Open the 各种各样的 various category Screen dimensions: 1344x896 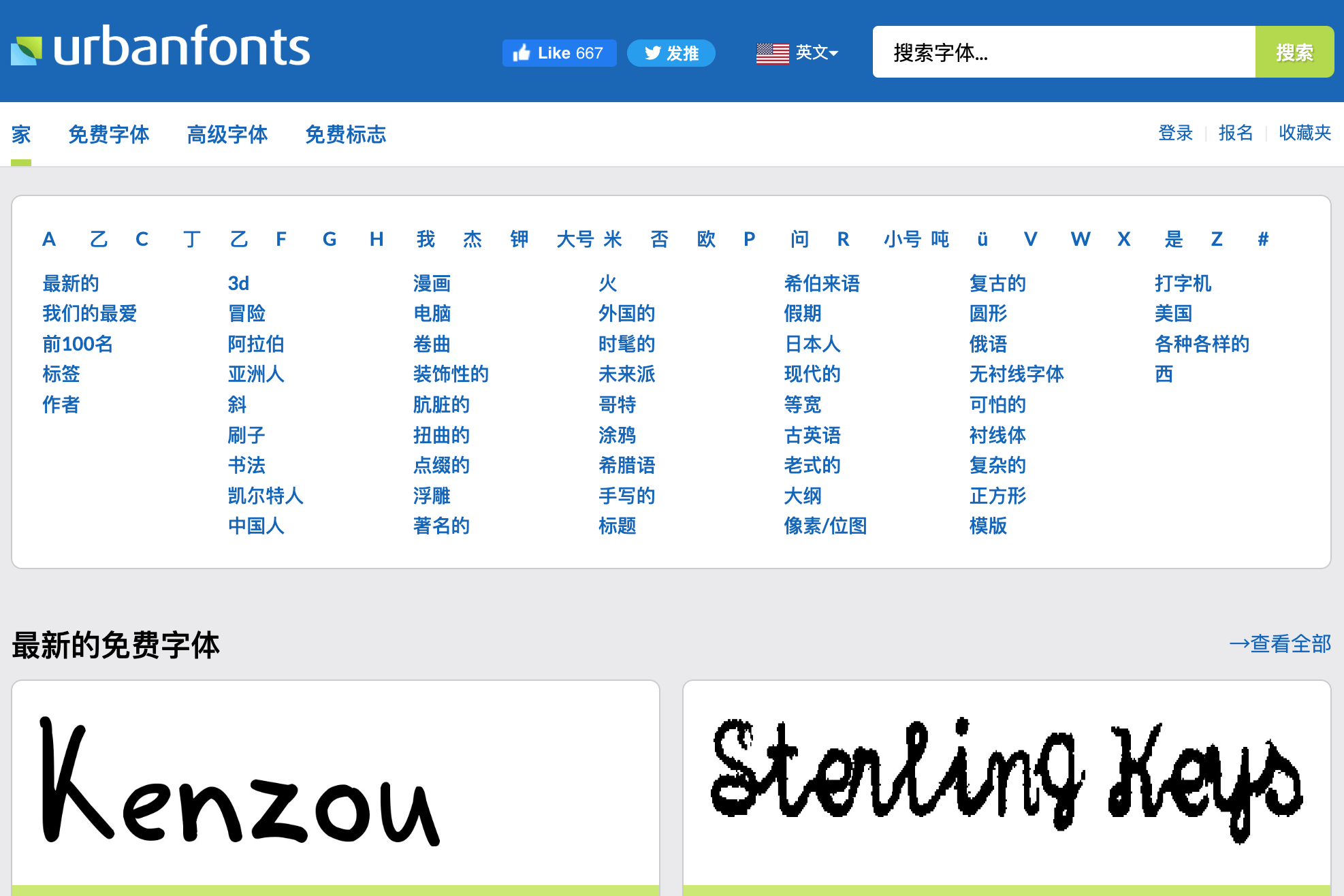point(1202,344)
